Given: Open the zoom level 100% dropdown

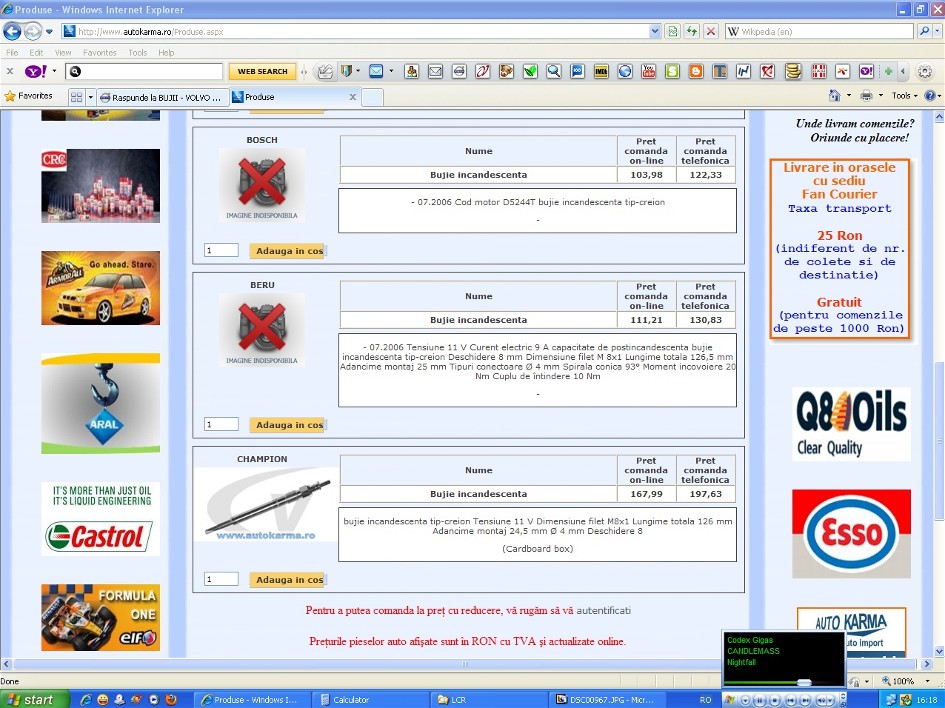Looking at the screenshot, I should 928,681.
